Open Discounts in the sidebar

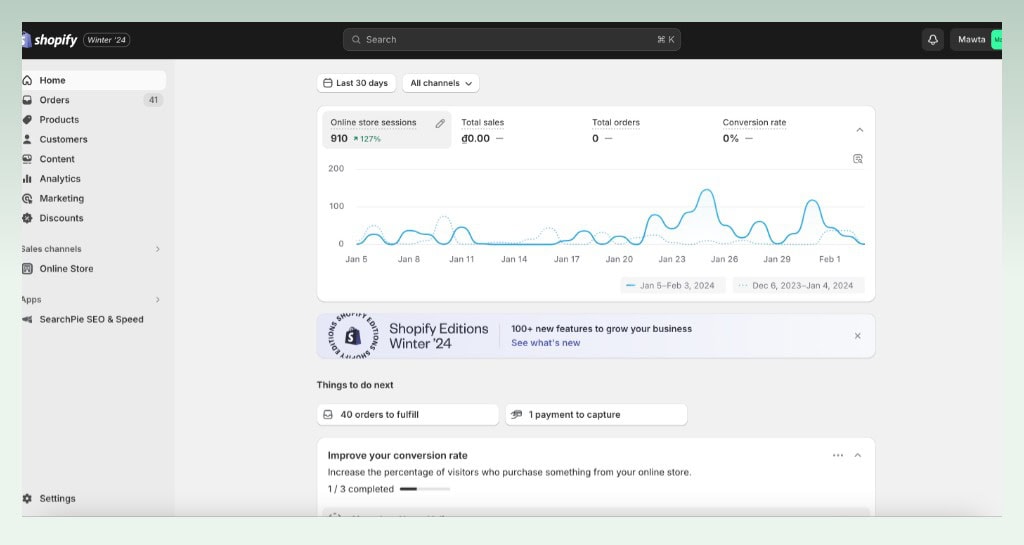tap(94, 218)
